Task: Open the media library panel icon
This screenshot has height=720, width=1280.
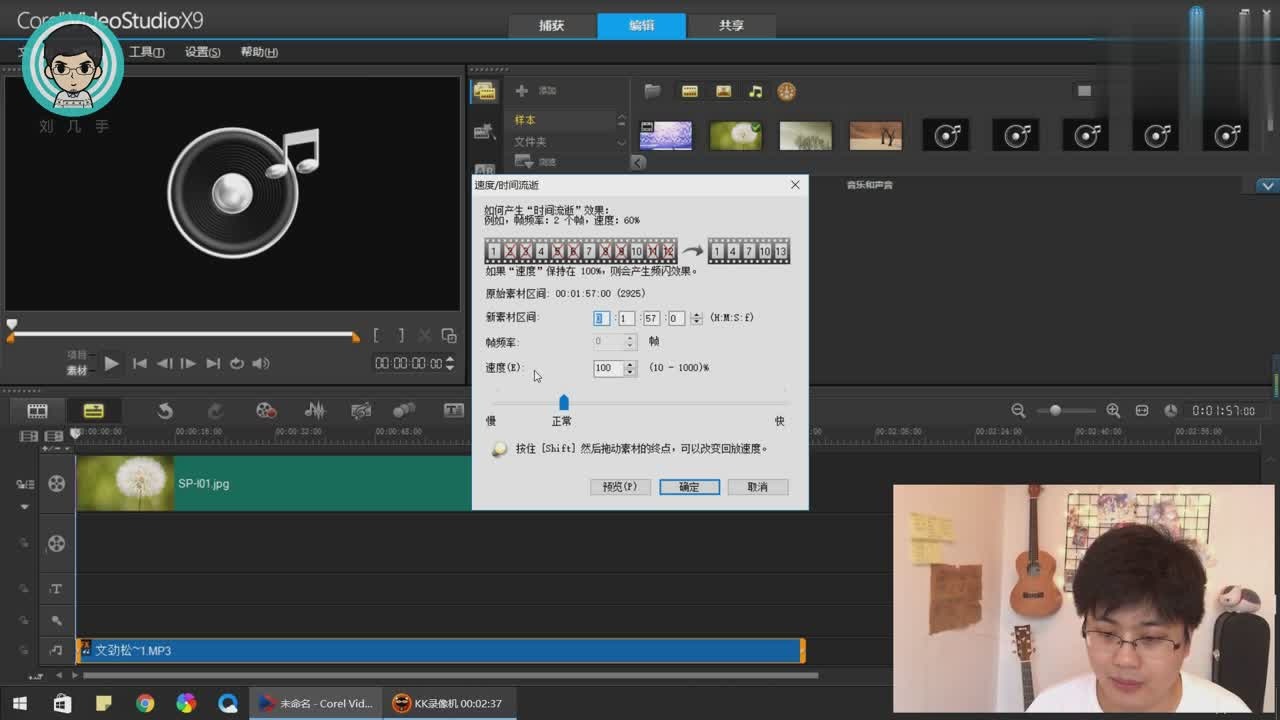Action: click(485, 91)
